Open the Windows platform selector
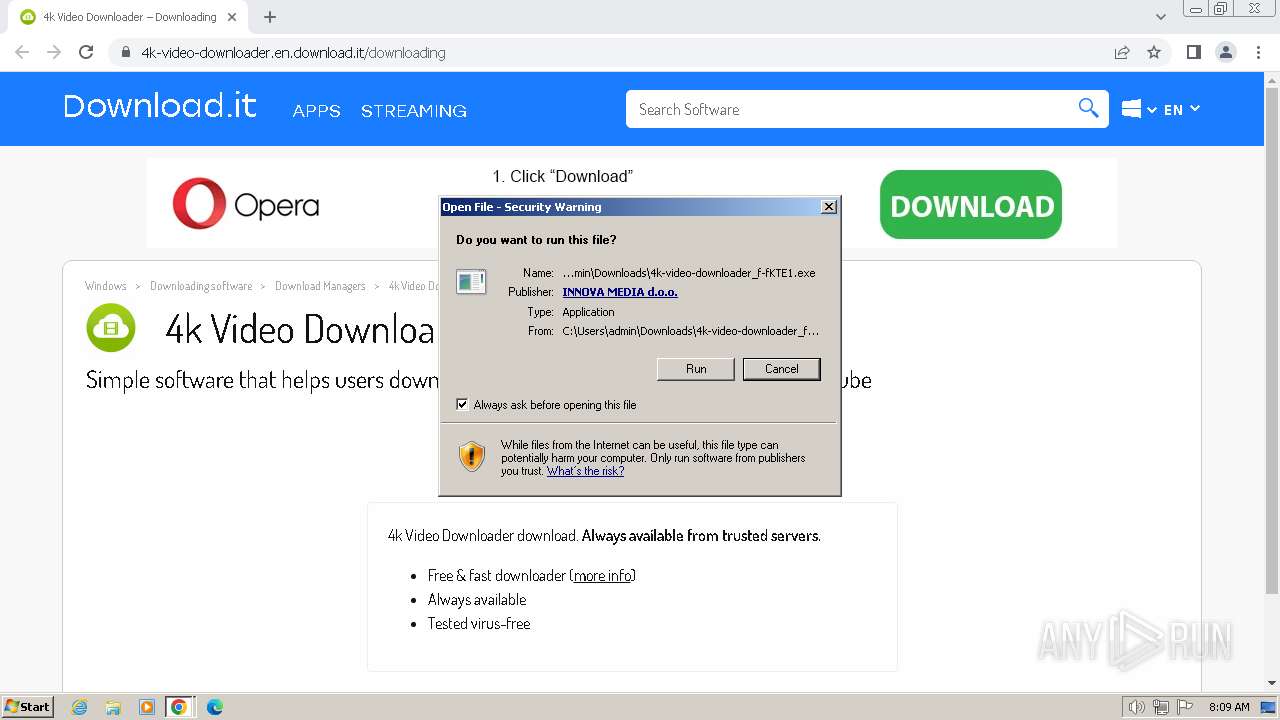Screen dimensions: 1280x720 tap(1139, 109)
